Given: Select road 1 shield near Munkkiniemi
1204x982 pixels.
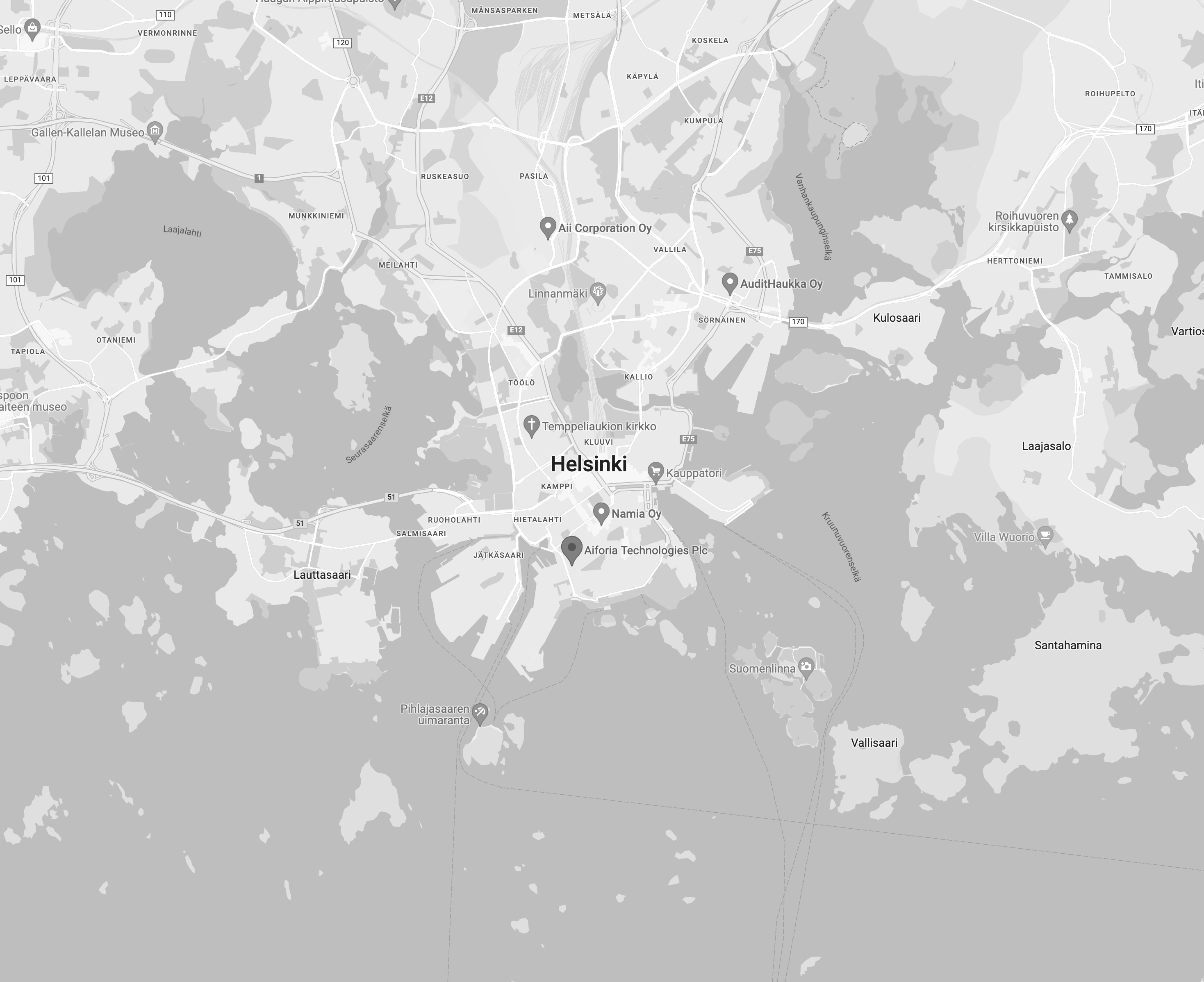Looking at the screenshot, I should [259, 178].
